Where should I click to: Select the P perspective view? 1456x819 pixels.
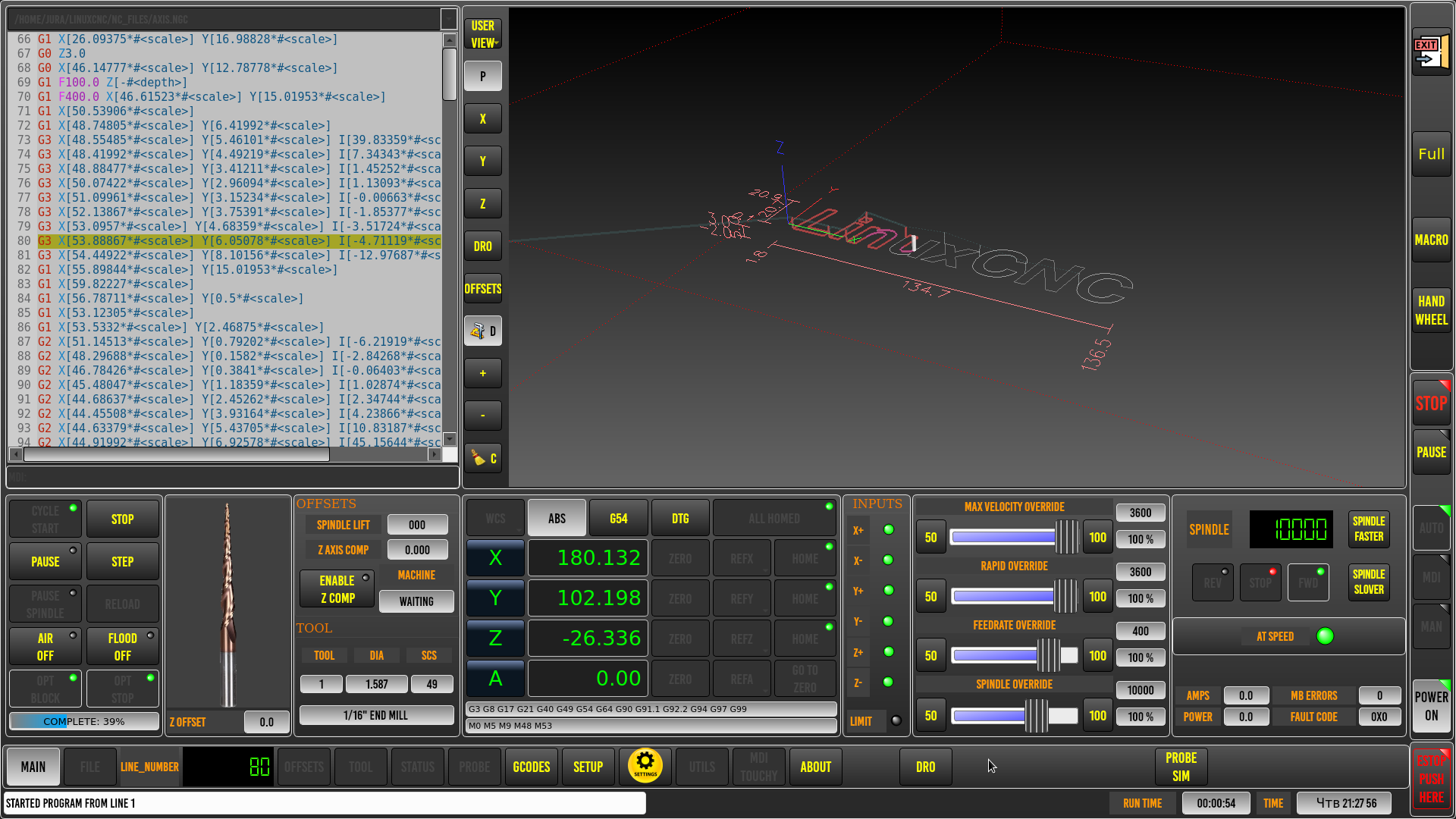[x=483, y=77]
